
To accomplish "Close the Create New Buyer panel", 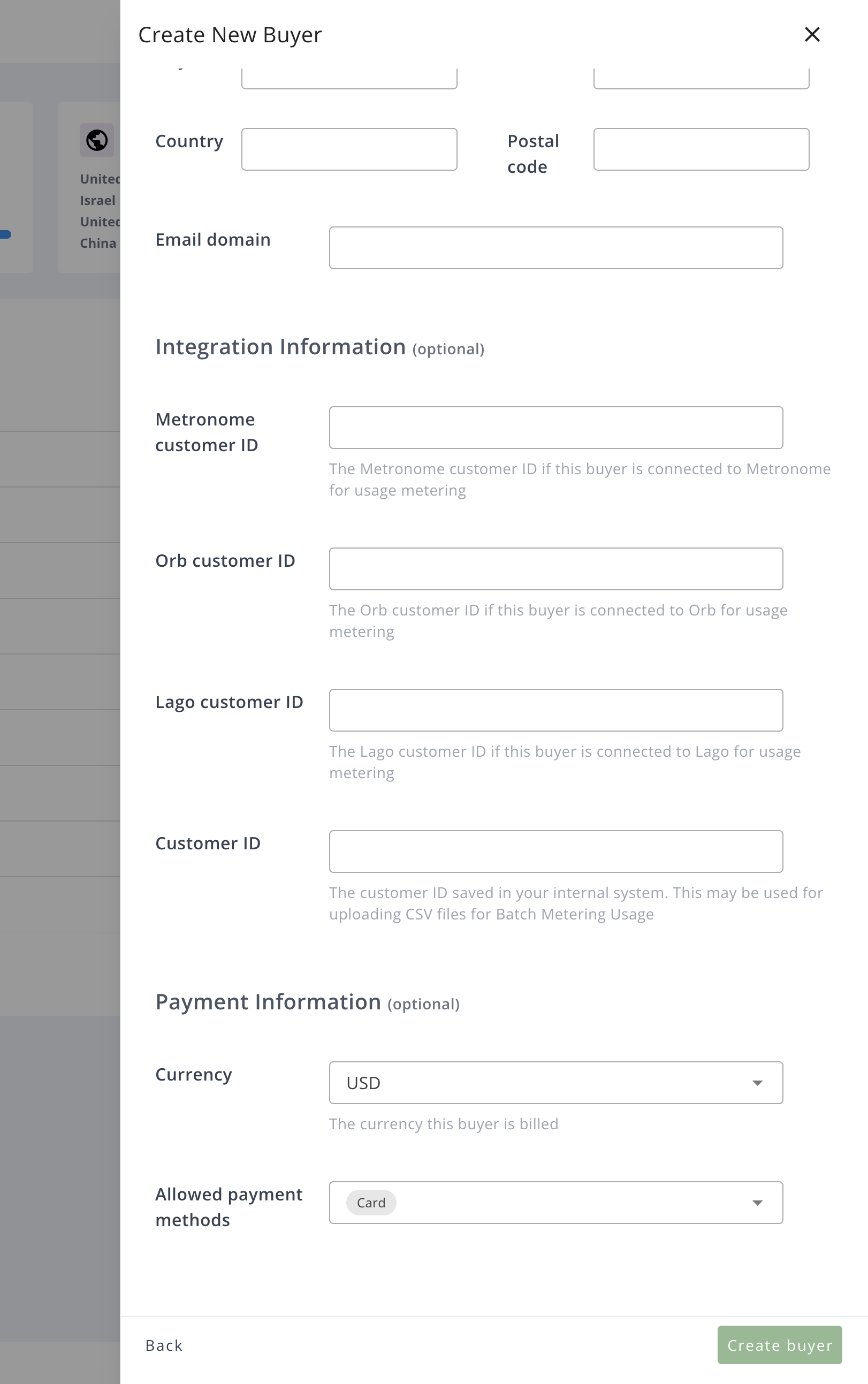I will coord(812,34).
